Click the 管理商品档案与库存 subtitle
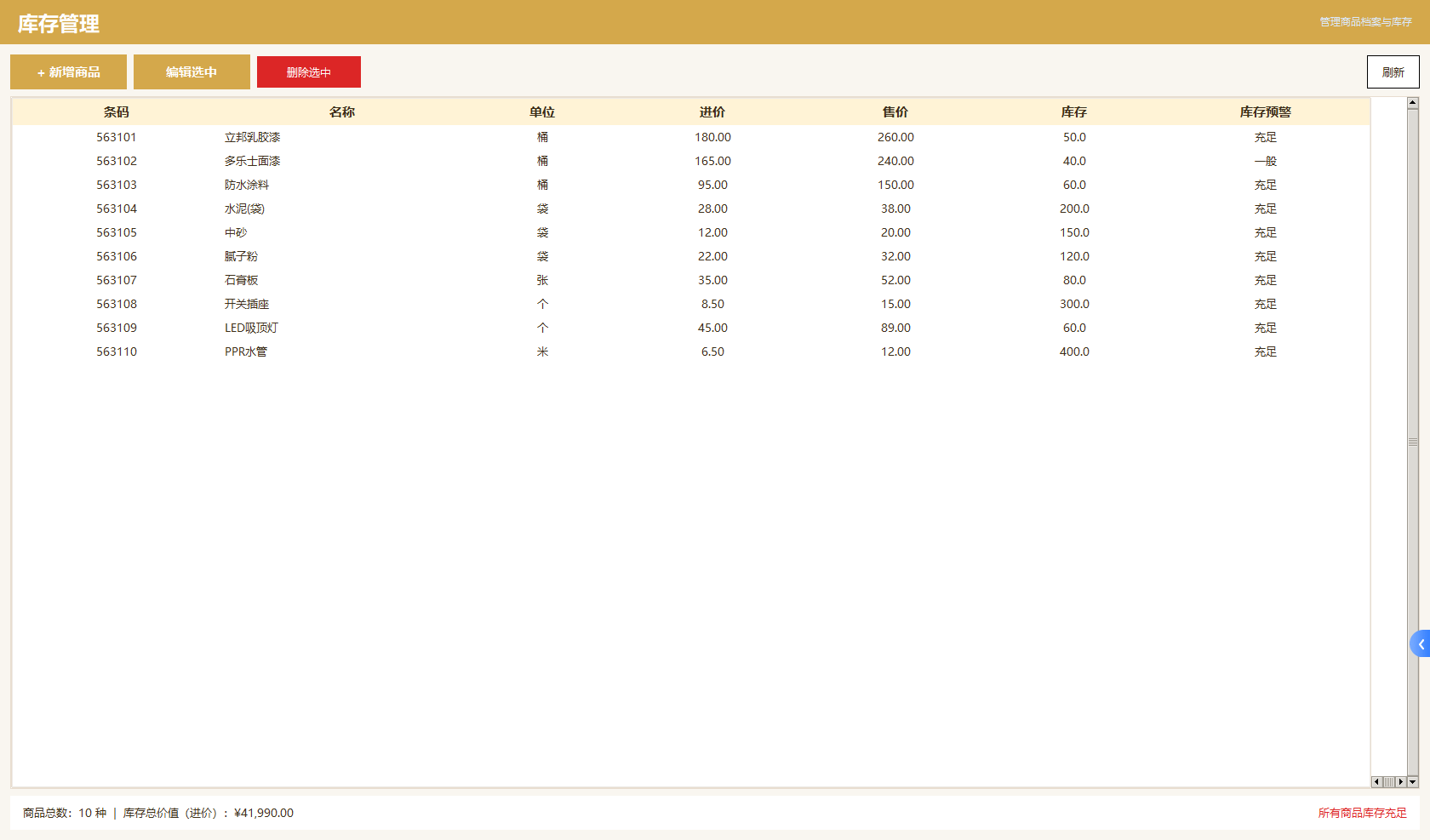Screen dimensions: 1430x840 click(x=1366, y=22)
